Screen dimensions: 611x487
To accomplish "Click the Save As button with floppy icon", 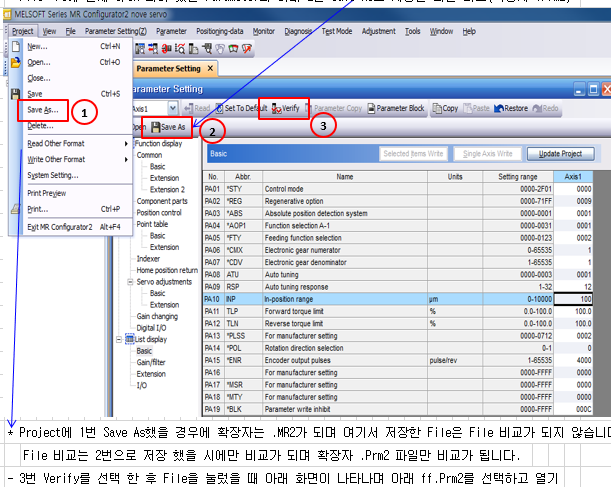I will (x=168, y=127).
